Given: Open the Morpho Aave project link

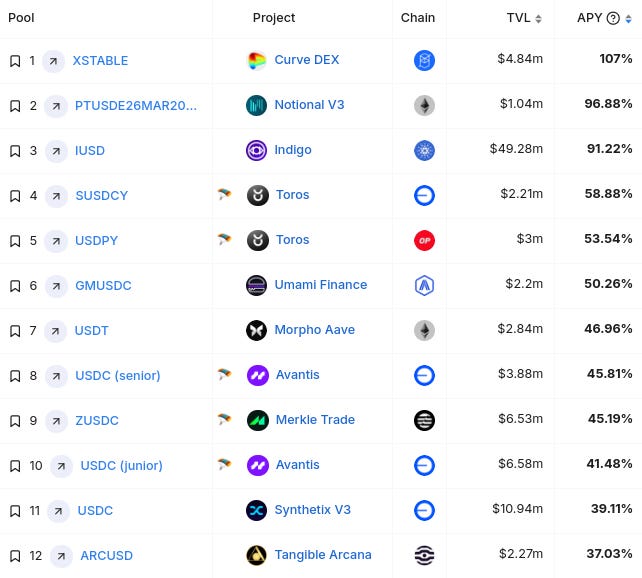Looking at the screenshot, I should 314,330.
